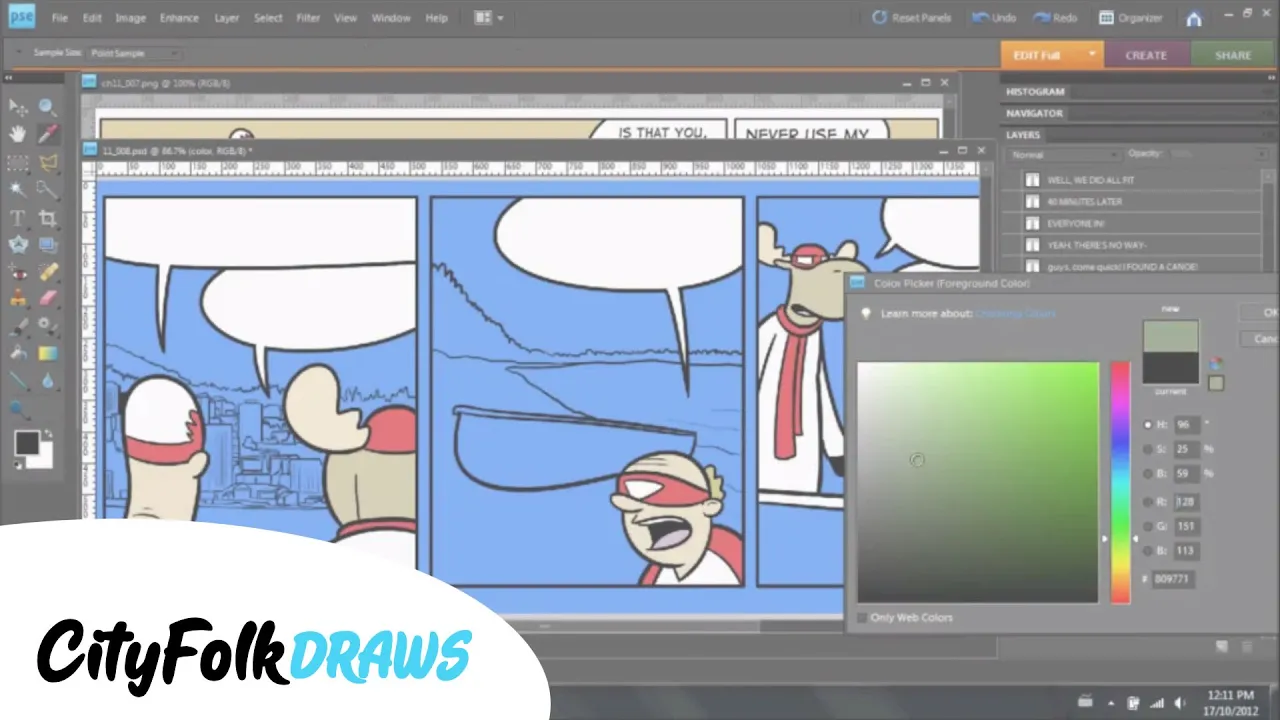Open the Edit Full mode dropdown arrow
The width and height of the screenshot is (1280, 720).
coord(1092,55)
